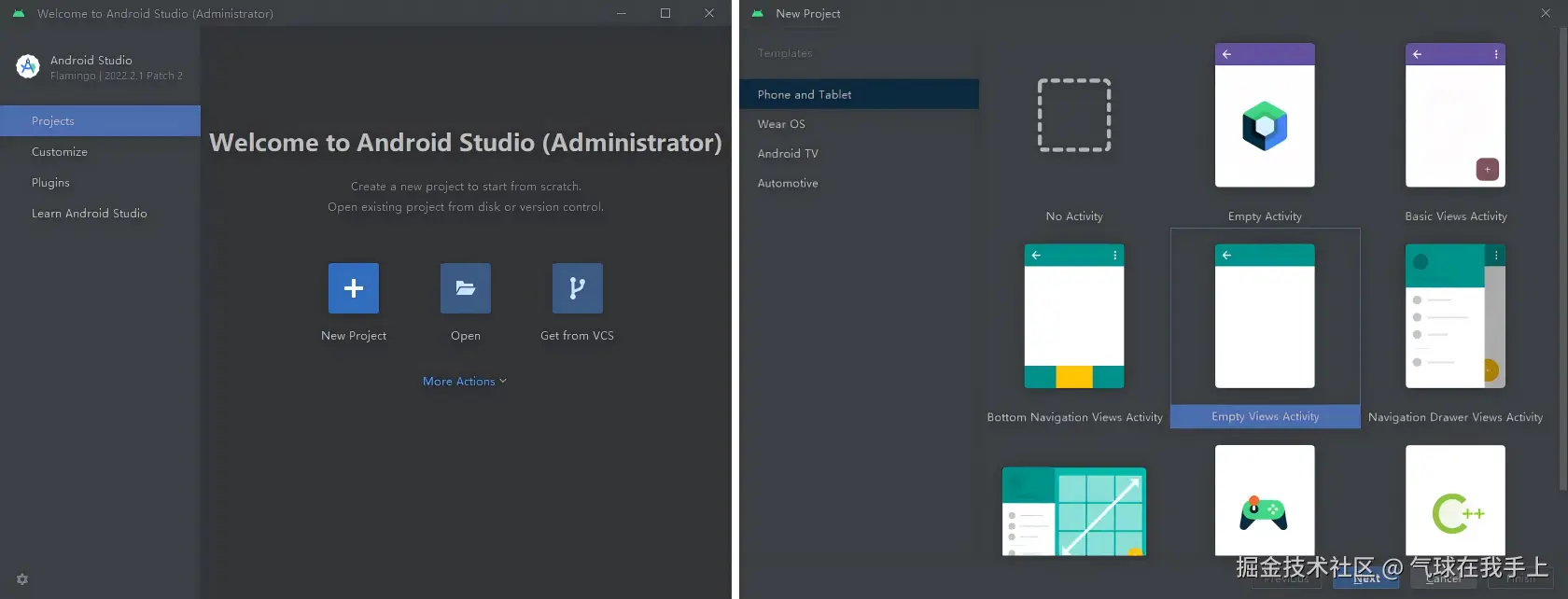Choose the No Activity template

1074,129
